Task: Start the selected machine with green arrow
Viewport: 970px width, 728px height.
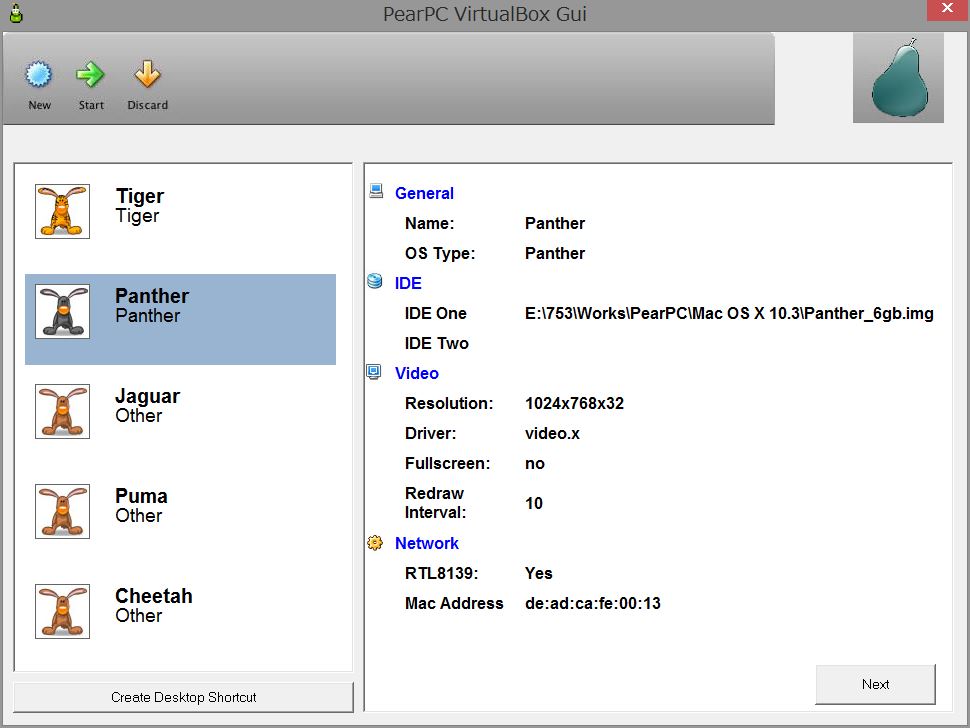Action: (x=90, y=75)
